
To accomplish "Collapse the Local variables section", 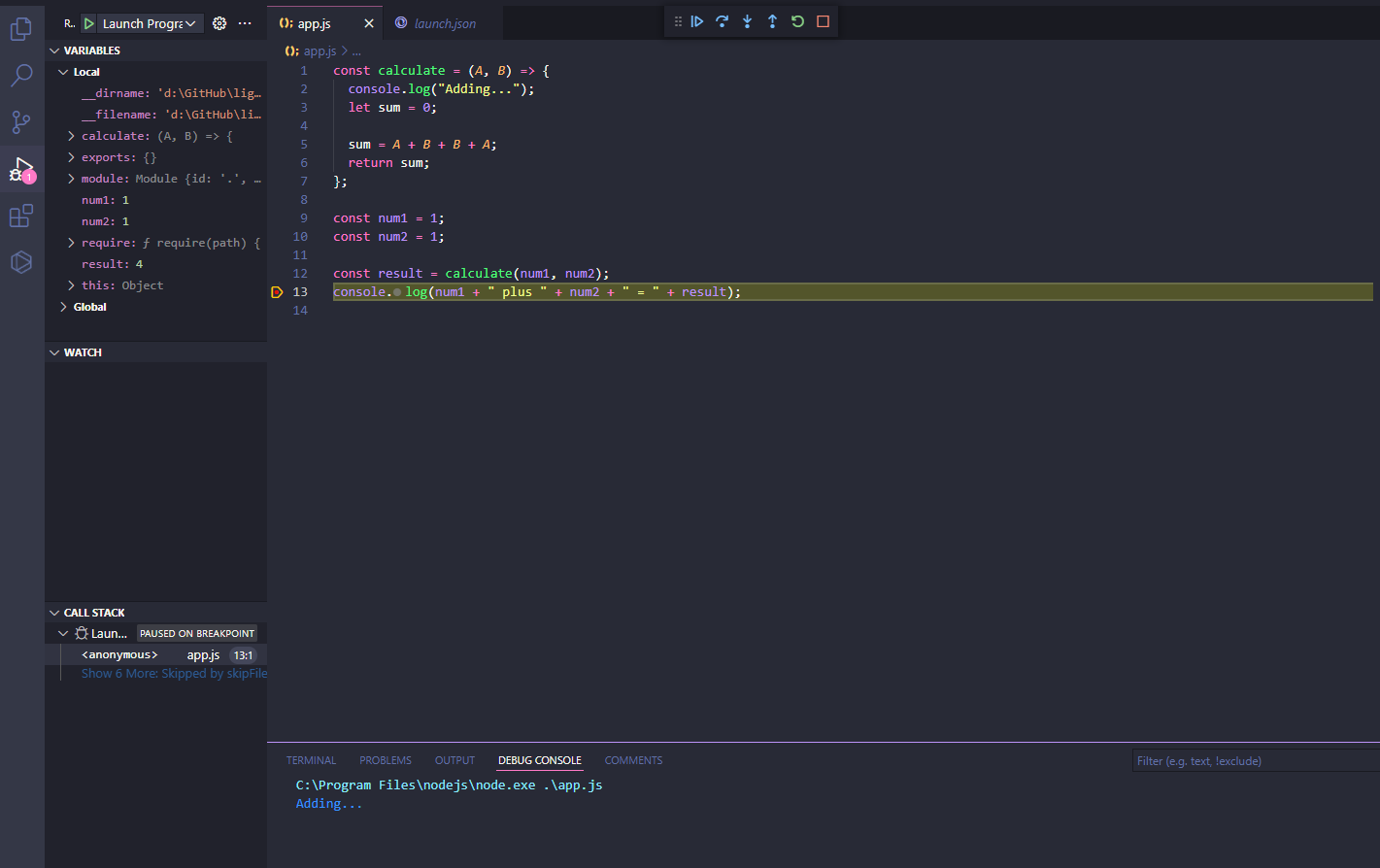I will click(63, 71).
